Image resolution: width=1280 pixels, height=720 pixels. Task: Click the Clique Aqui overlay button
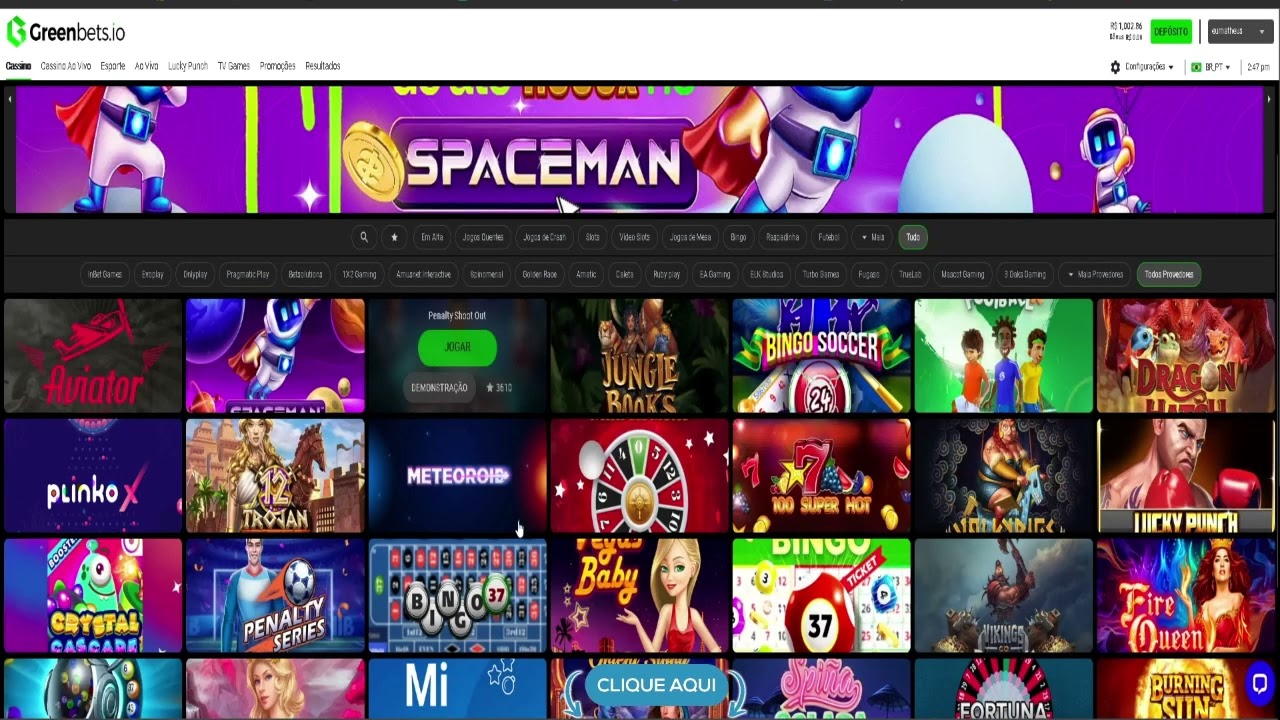[x=657, y=685]
